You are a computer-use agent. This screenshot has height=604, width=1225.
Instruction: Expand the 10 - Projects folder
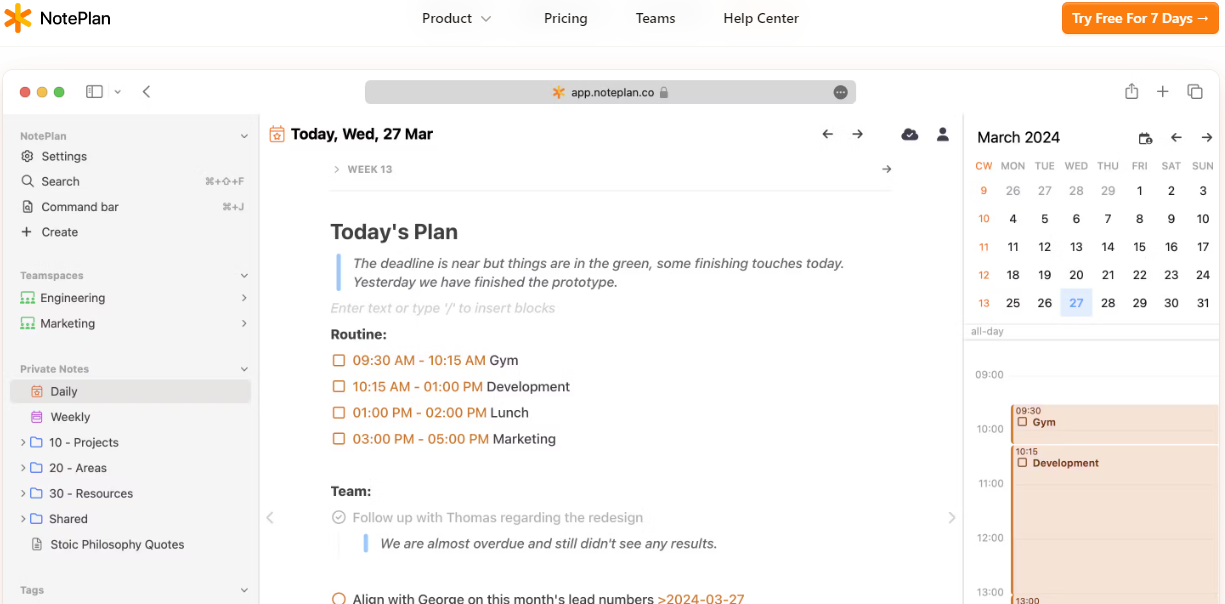click(x=22, y=442)
